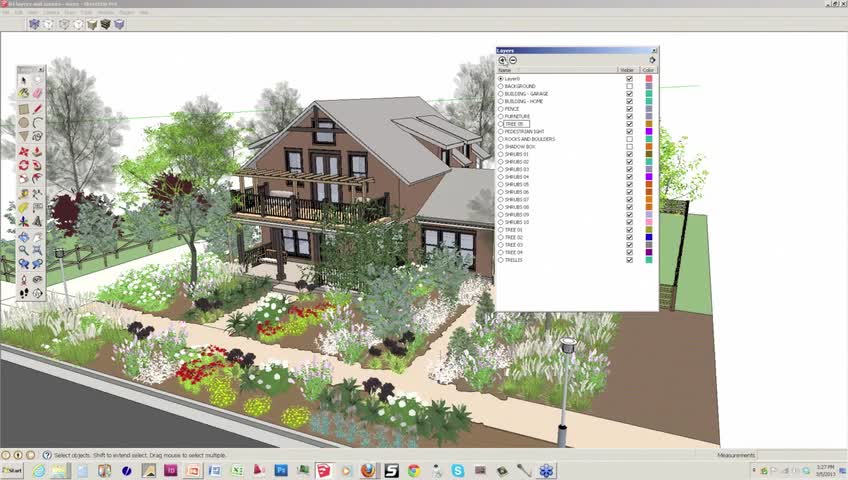Image resolution: width=848 pixels, height=480 pixels.
Task: Select the Orbit camera tool
Action: click(x=23, y=237)
